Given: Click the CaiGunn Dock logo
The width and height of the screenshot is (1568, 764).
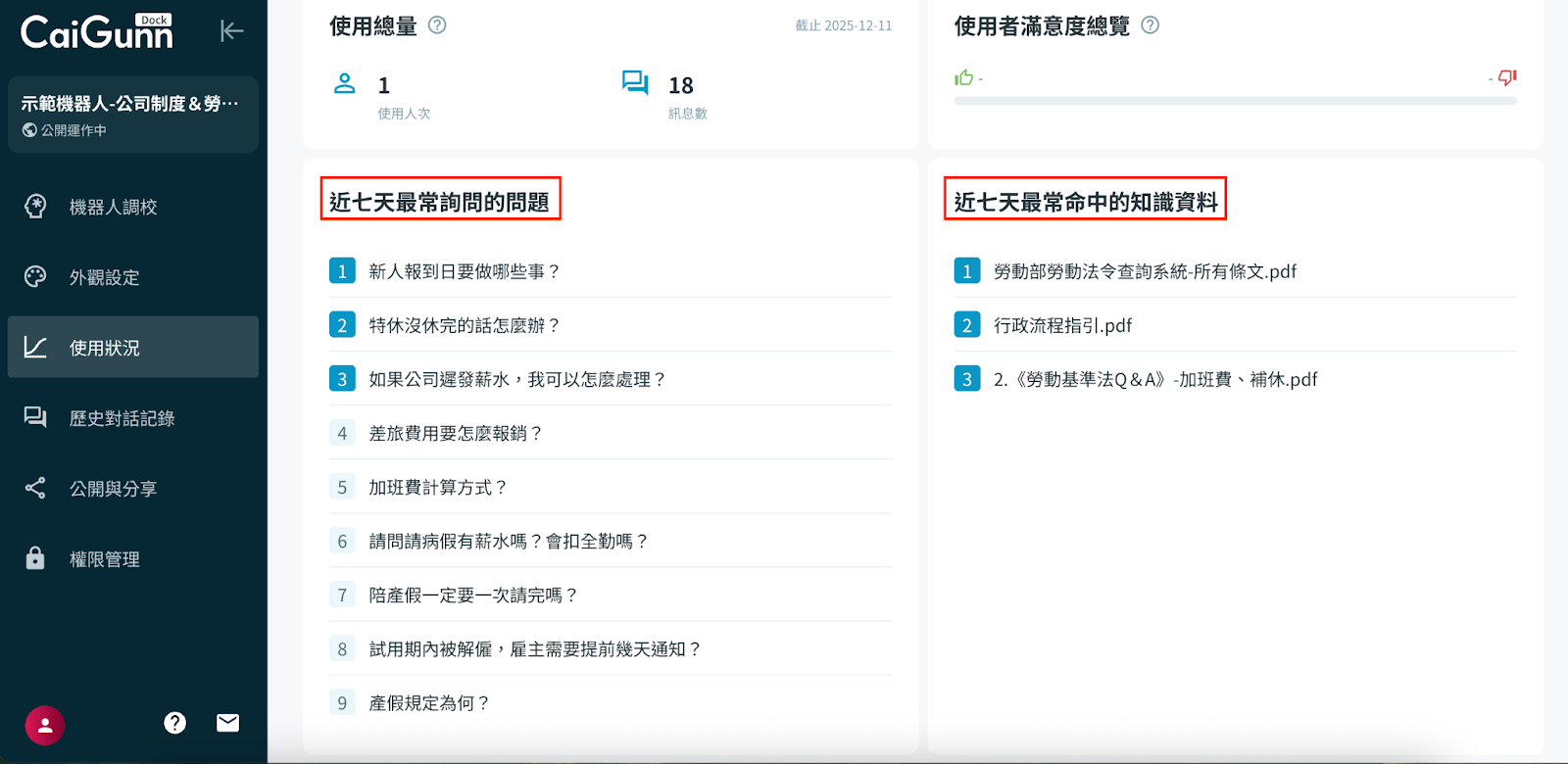Looking at the screenshot, I should pyautogui.click(x=97, y=32).
